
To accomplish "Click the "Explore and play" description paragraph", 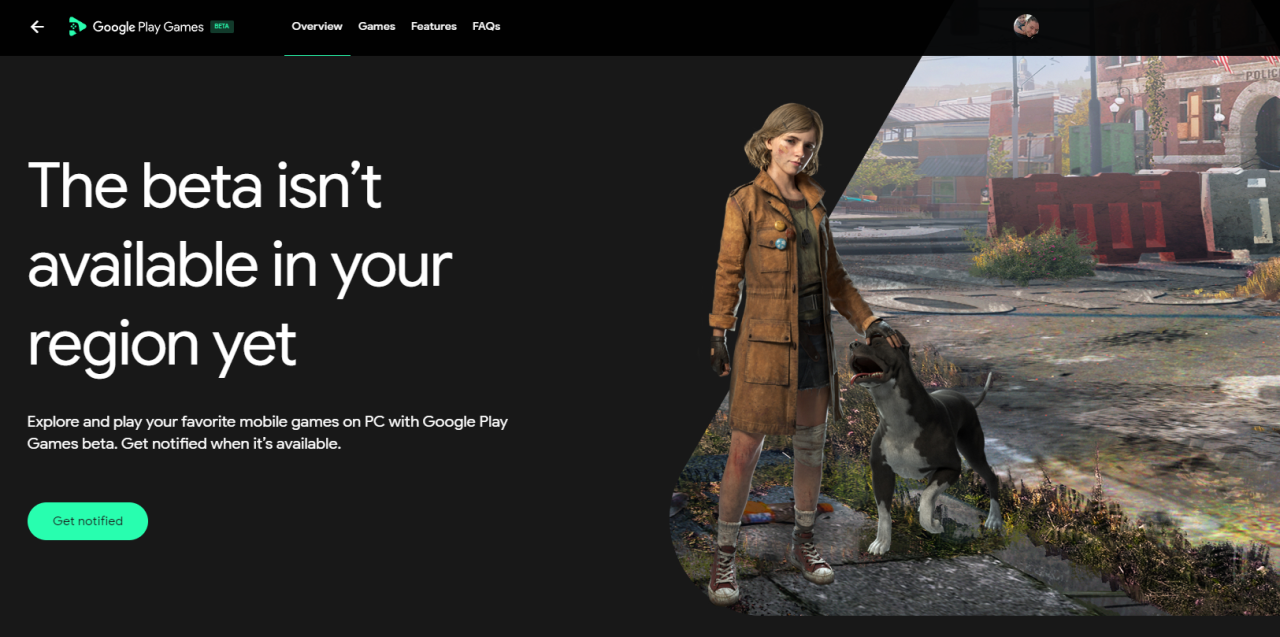I will [x=267, y=432].
